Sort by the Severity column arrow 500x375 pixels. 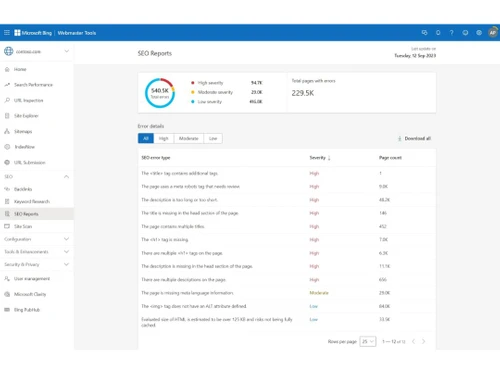[329, 158]
